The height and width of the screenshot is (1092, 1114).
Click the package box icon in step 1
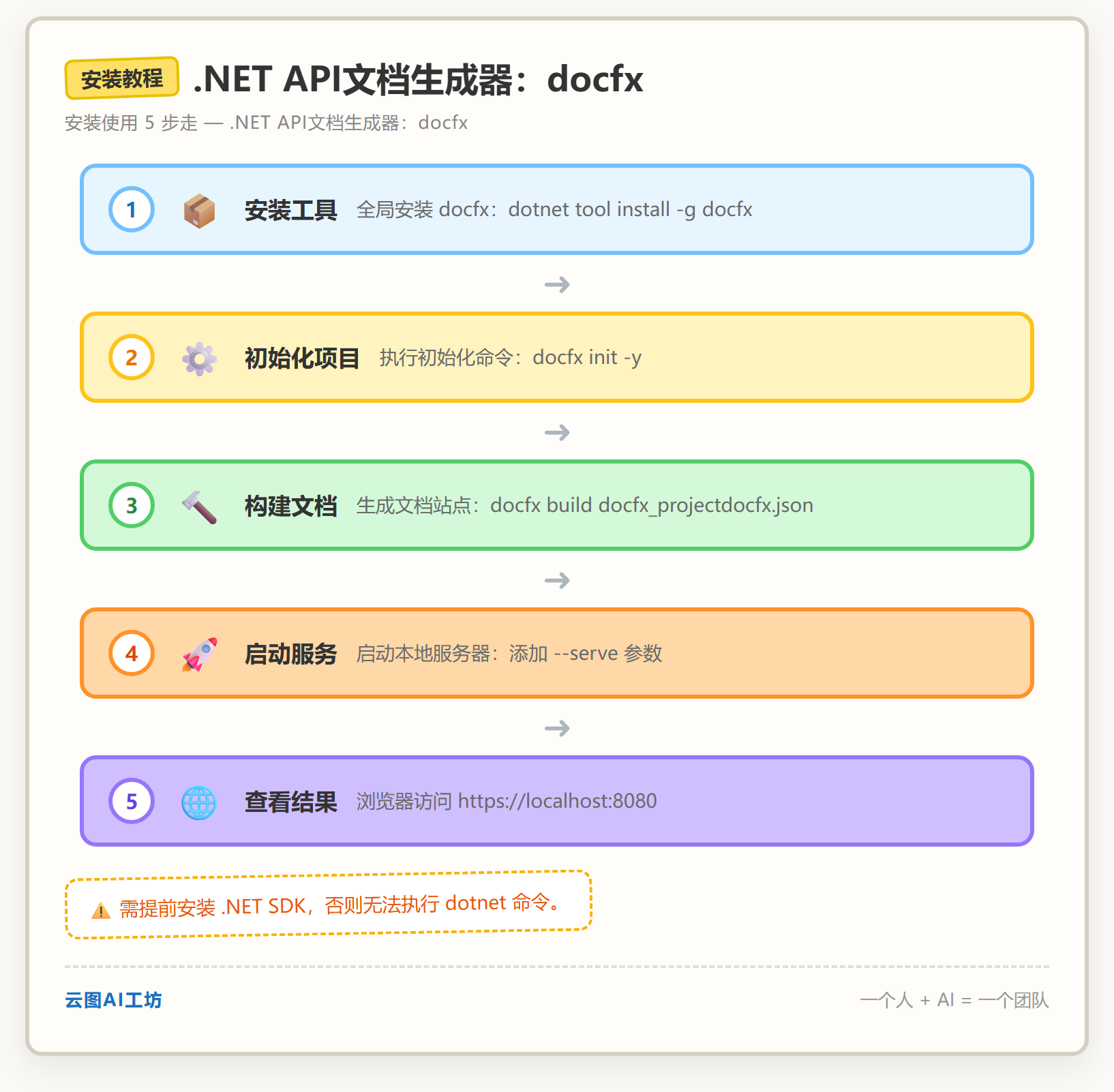[199, 210]
